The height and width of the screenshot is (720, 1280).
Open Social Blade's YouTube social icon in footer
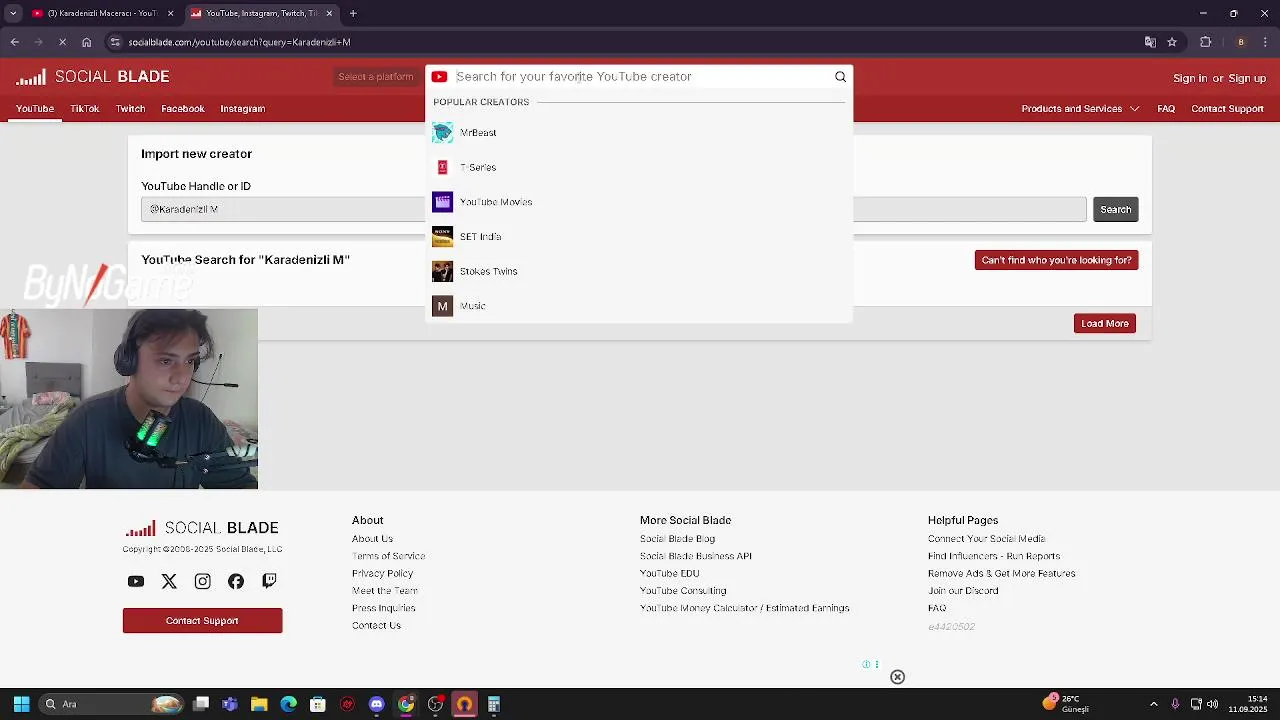pyautogui.click(x=136, y=581)
